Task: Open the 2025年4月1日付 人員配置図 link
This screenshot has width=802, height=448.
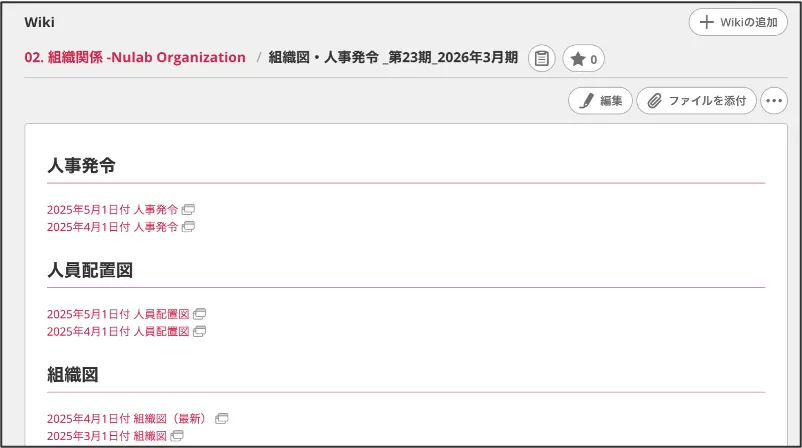Action: pyautogui.click(x=118, y=331)
